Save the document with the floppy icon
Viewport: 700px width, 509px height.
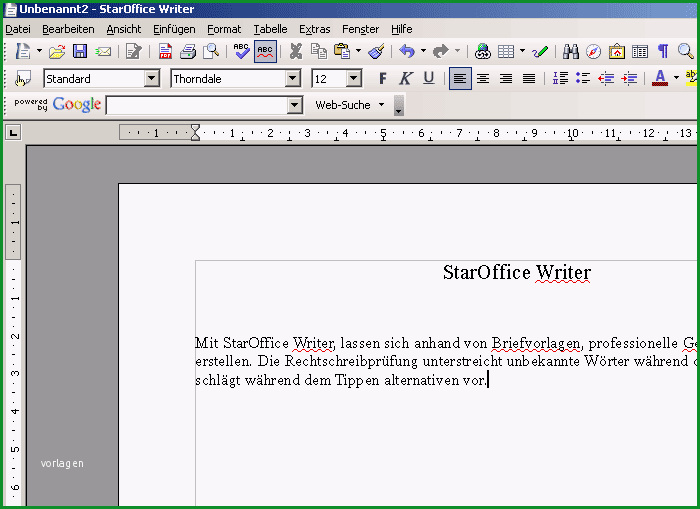click(x=80, y=51)
